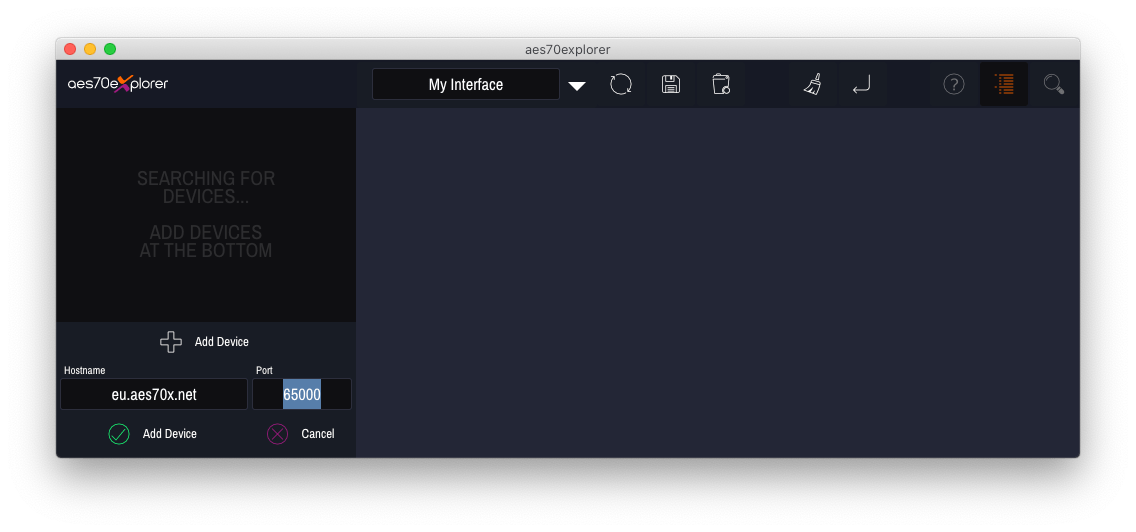The height and width of the screenshot is (532, 1136).
Task: Click the plus icon above Hostname
Action: pos(171,342)
